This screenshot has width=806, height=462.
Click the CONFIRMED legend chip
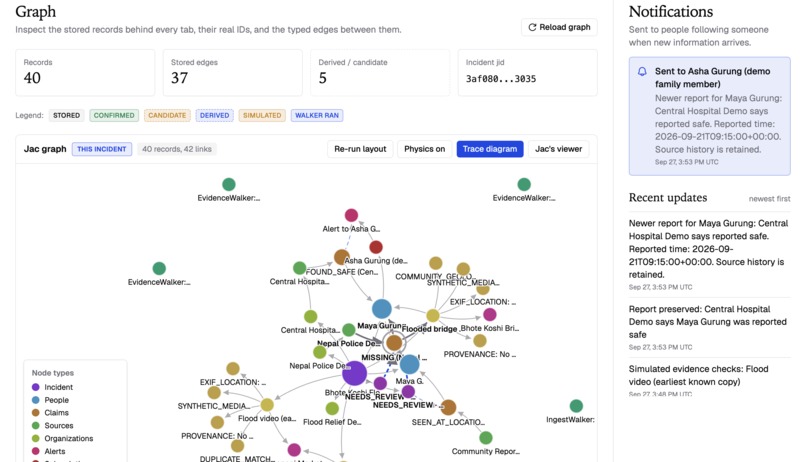click(x=114, y=116)
